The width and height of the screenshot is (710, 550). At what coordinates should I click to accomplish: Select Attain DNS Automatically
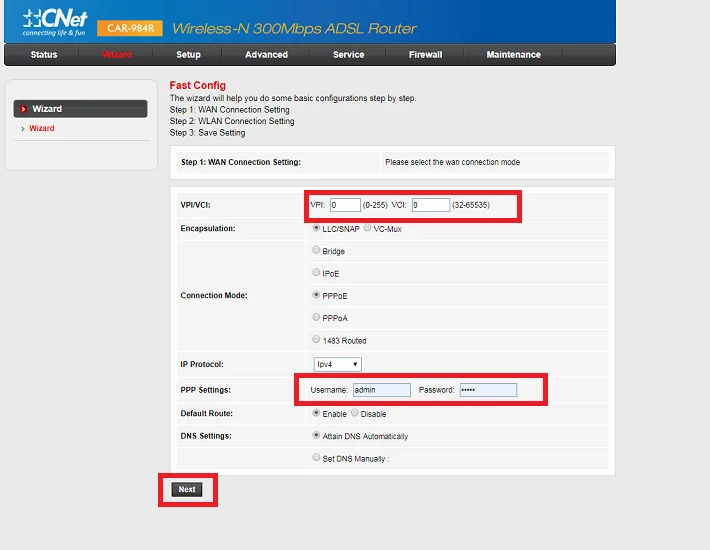[x=317, y=435]
